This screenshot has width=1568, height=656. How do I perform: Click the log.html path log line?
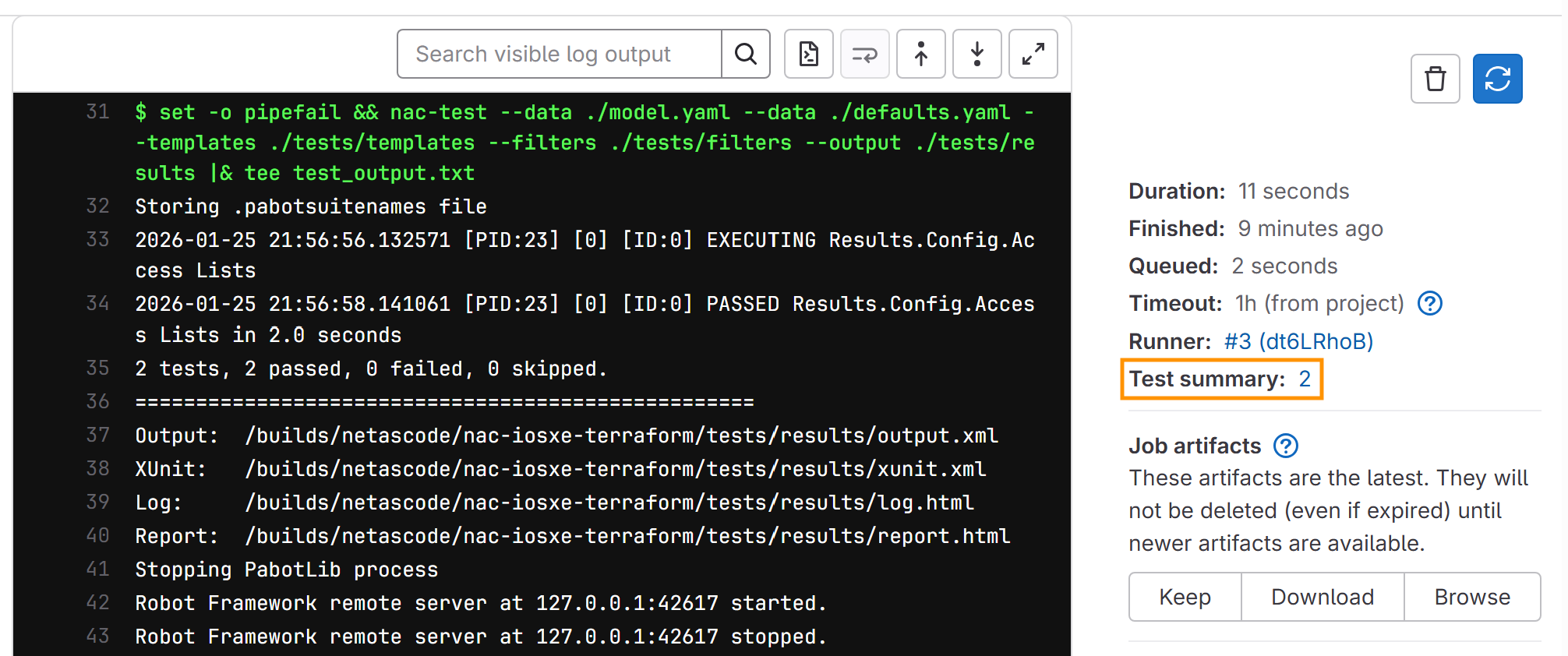tap(554, 503)
